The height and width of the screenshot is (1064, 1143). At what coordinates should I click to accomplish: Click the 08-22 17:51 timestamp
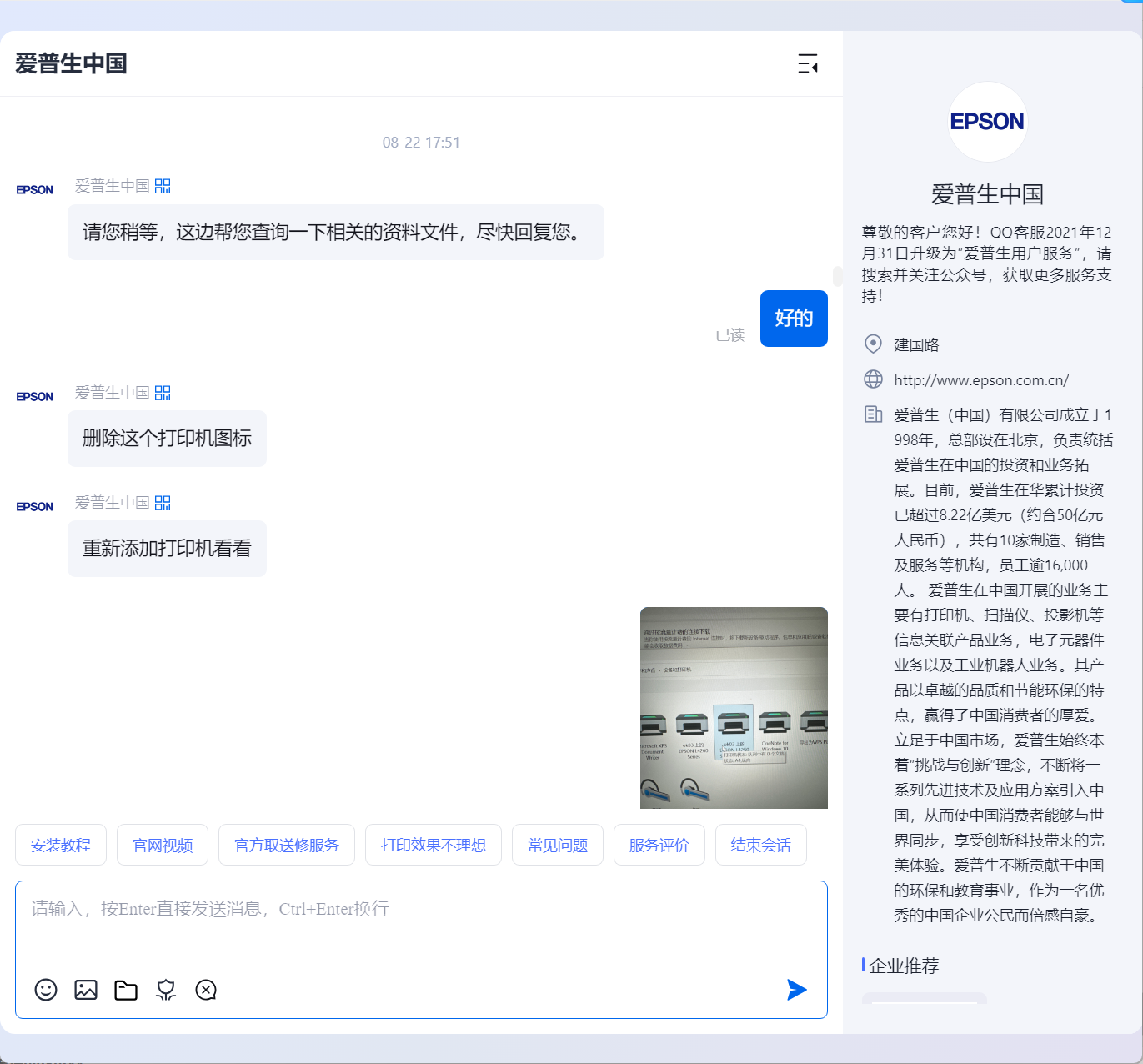point(421,143)
